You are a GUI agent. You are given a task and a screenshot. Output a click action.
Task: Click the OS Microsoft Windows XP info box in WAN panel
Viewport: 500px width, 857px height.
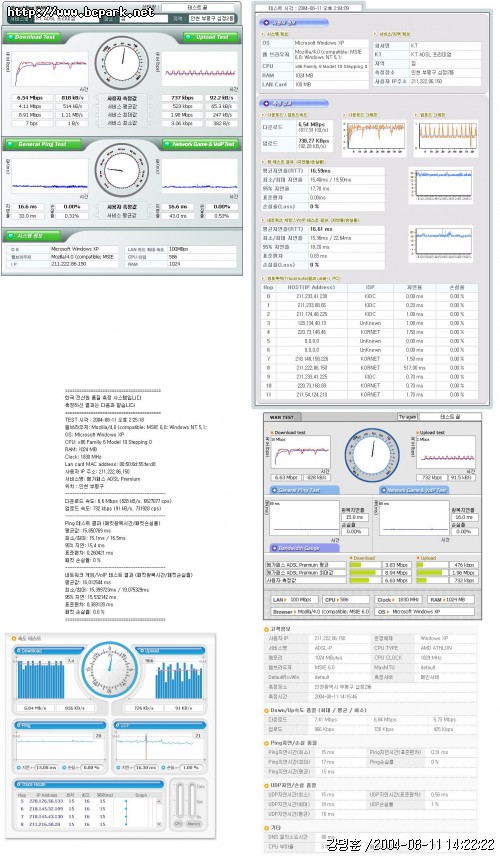(425, 612)
